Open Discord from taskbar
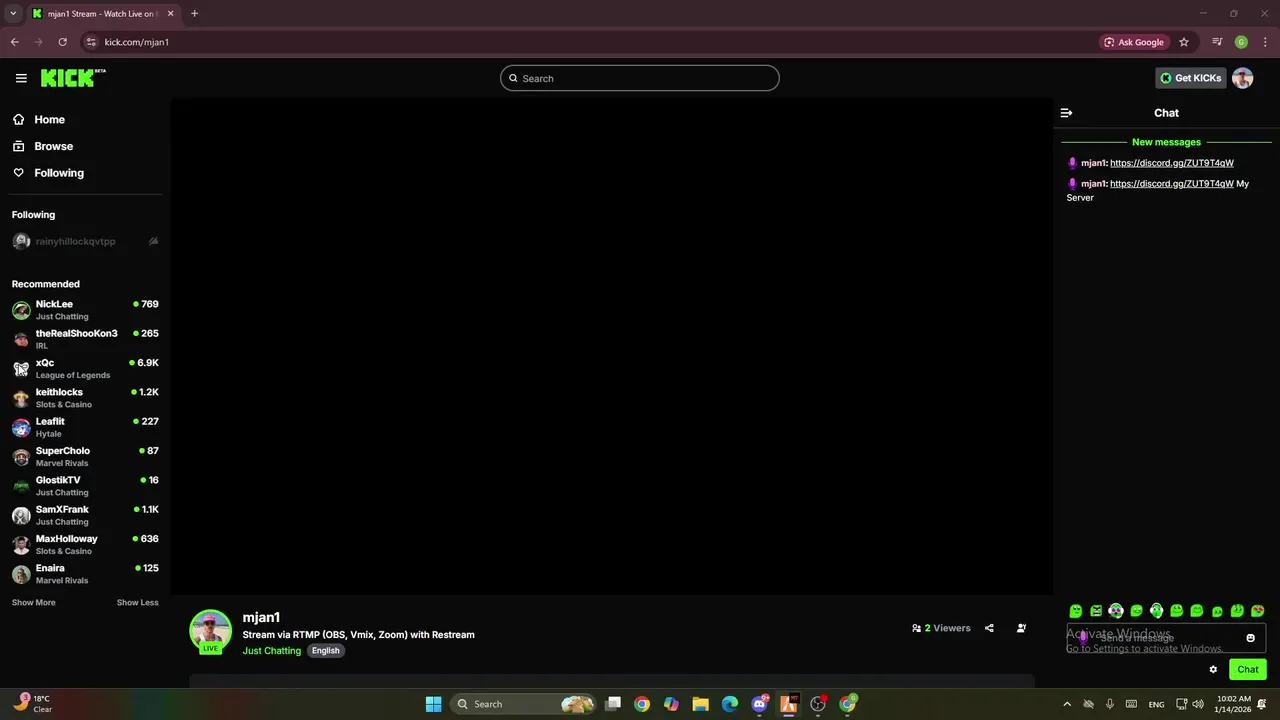 759,704
